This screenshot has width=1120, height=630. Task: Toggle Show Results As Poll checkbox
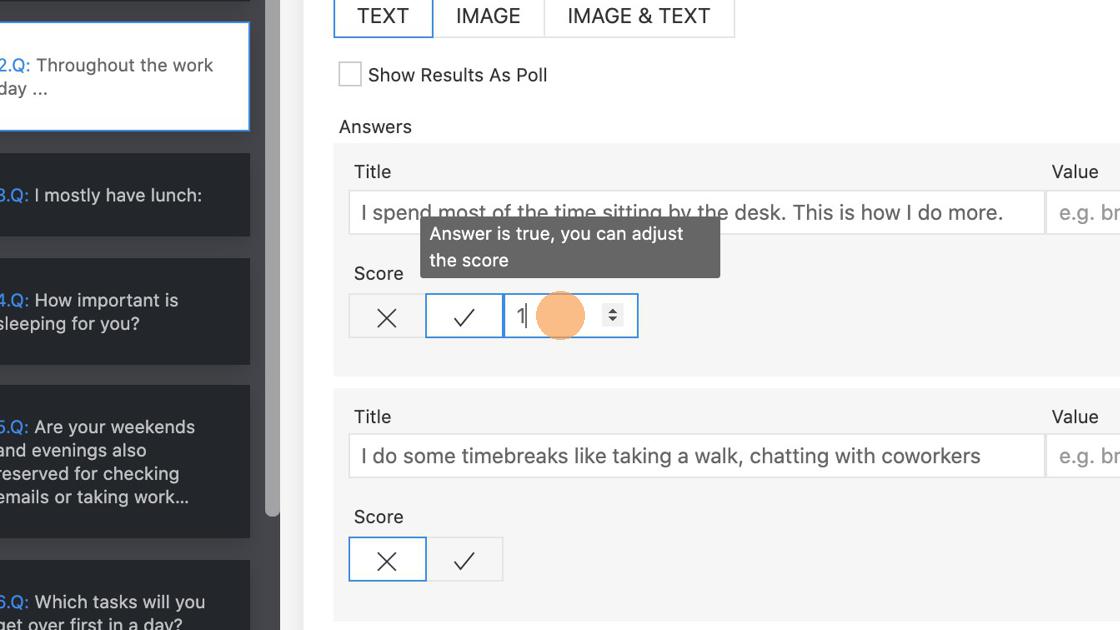point(350,75)
